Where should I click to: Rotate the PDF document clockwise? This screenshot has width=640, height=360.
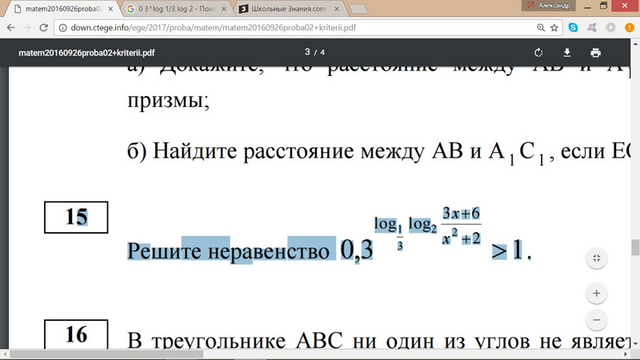click(538, 53)
